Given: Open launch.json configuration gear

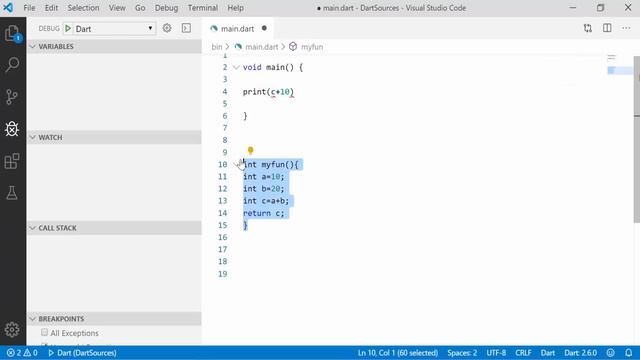Looking at the screenshot, I should point(167,28).
